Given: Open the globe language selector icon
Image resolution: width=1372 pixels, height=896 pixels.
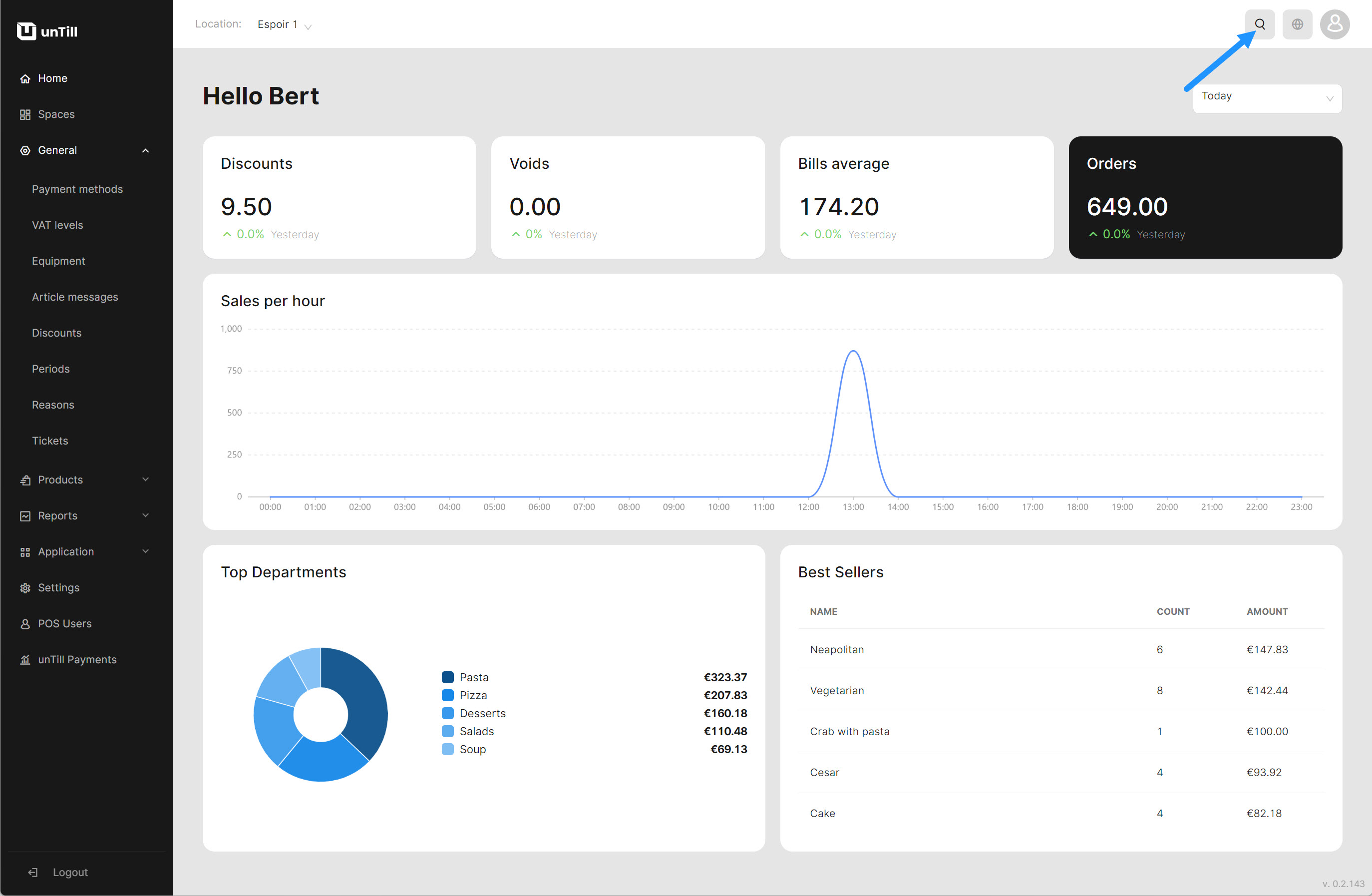Looking at the screenshot, I should [1297, 24].
